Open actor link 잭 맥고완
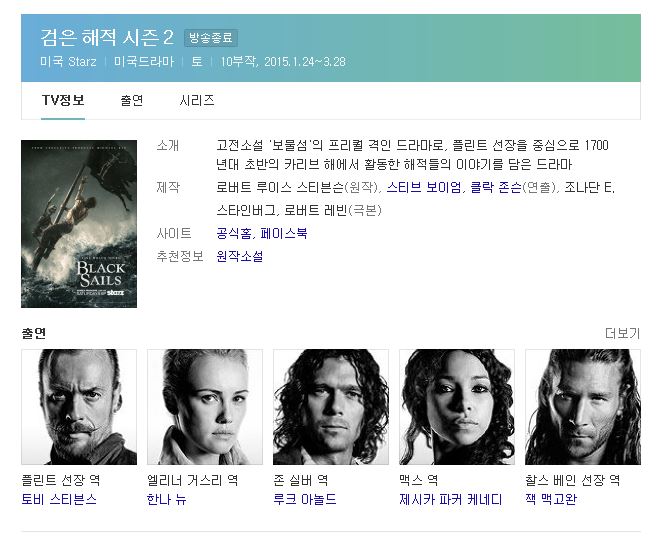Screen dimensions: 656x541 (x=551, y=499)
